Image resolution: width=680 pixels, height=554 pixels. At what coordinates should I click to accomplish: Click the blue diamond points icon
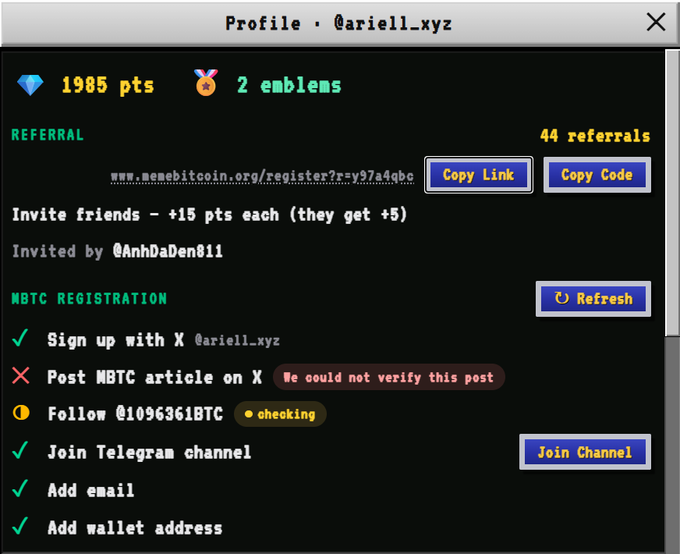(30, 85)
